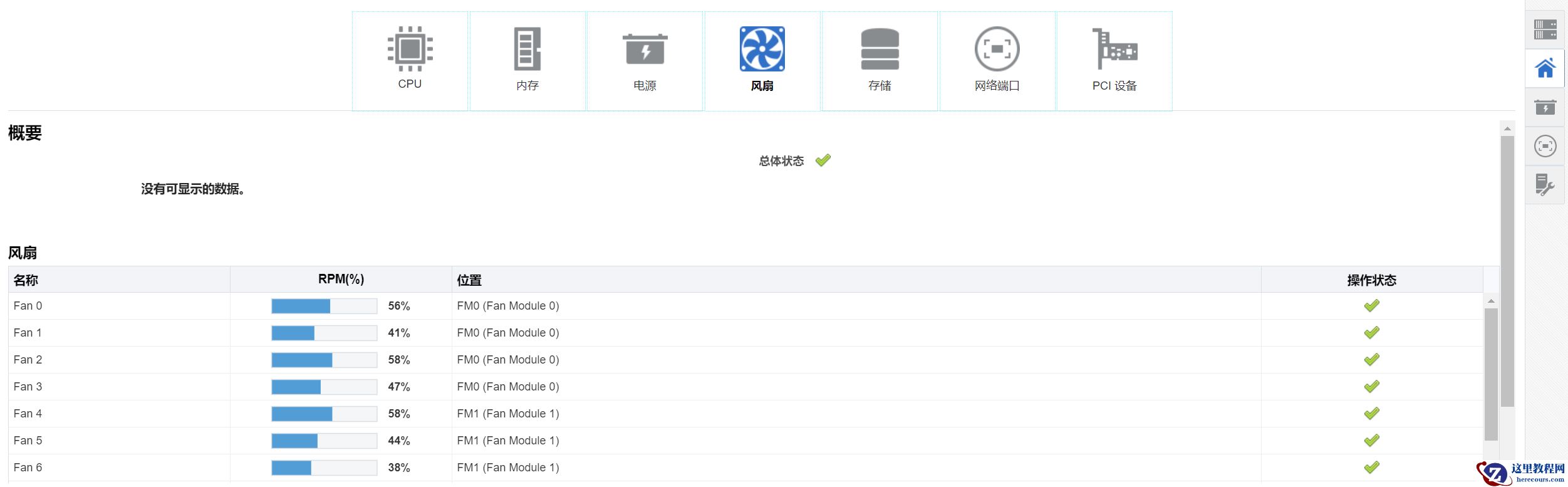Click the 56% RPM value
The height and width of the screenshot is (487, 1568).
[x=399, y=306]
